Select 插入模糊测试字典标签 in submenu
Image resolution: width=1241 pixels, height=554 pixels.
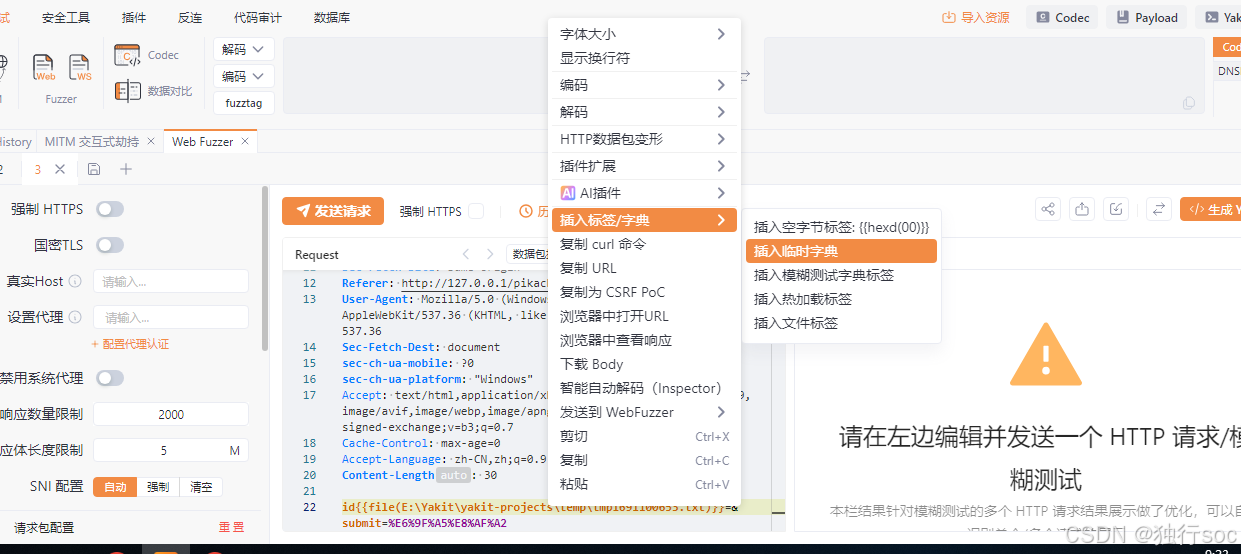tap(841, 275)
